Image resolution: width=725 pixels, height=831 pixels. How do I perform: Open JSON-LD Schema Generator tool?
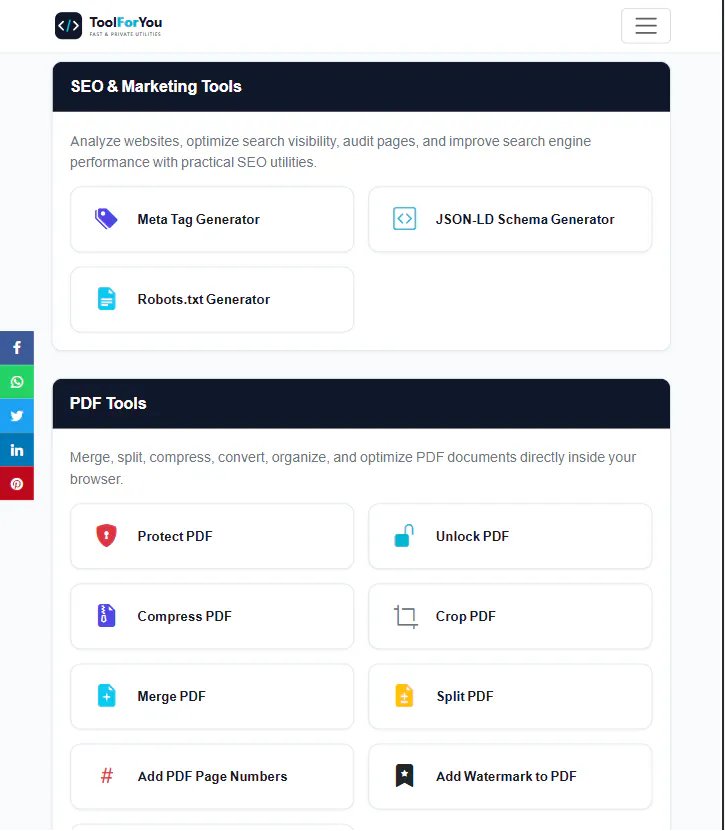(510, 219)
